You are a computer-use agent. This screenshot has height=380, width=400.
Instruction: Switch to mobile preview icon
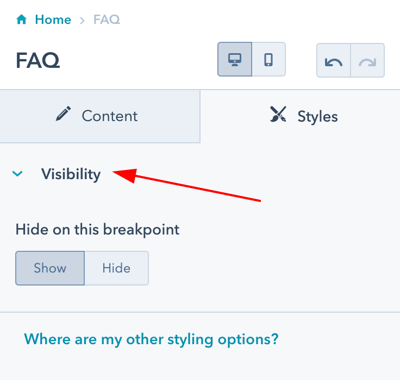tap(269, 59)
